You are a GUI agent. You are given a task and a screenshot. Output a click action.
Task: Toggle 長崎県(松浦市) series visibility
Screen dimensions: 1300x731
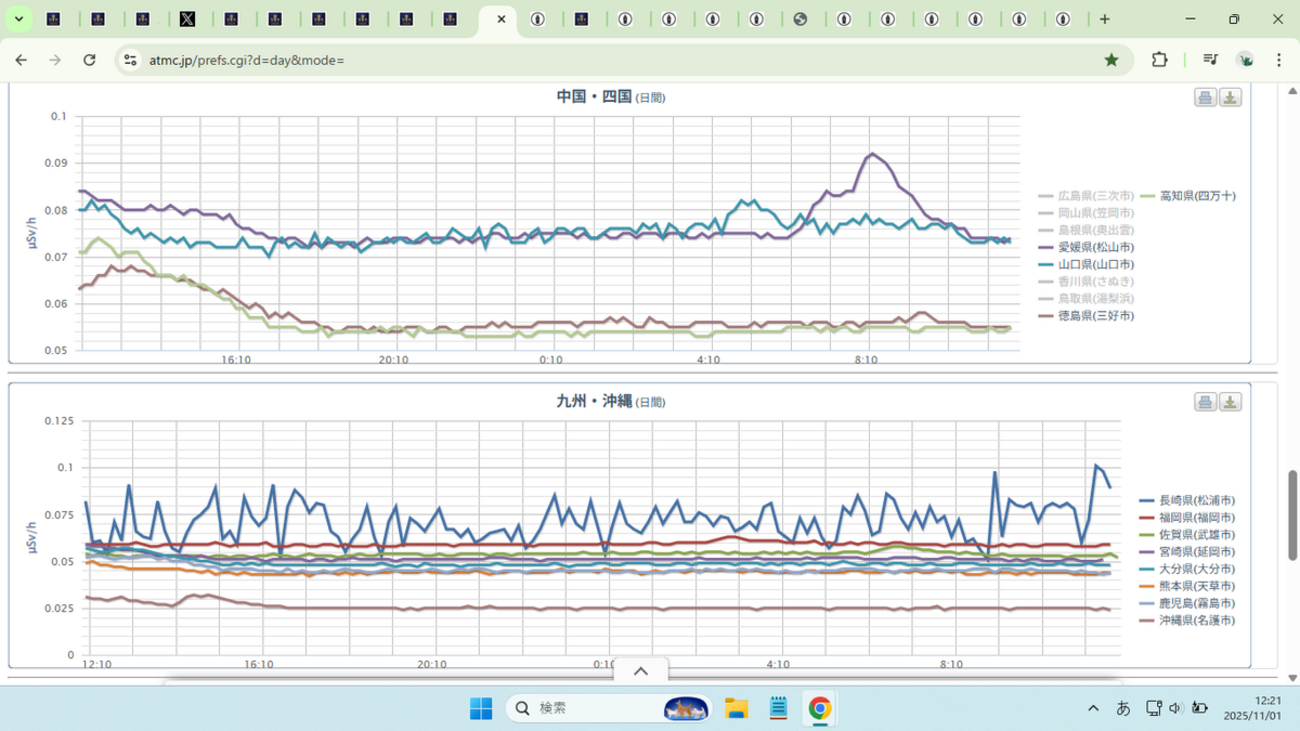coord(1195,500)
